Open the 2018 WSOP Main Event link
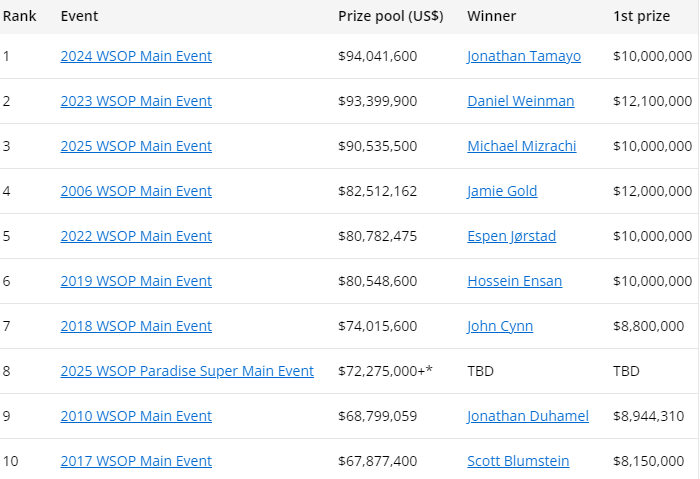This screenshot has width=700, height=479. pos(136,326)
